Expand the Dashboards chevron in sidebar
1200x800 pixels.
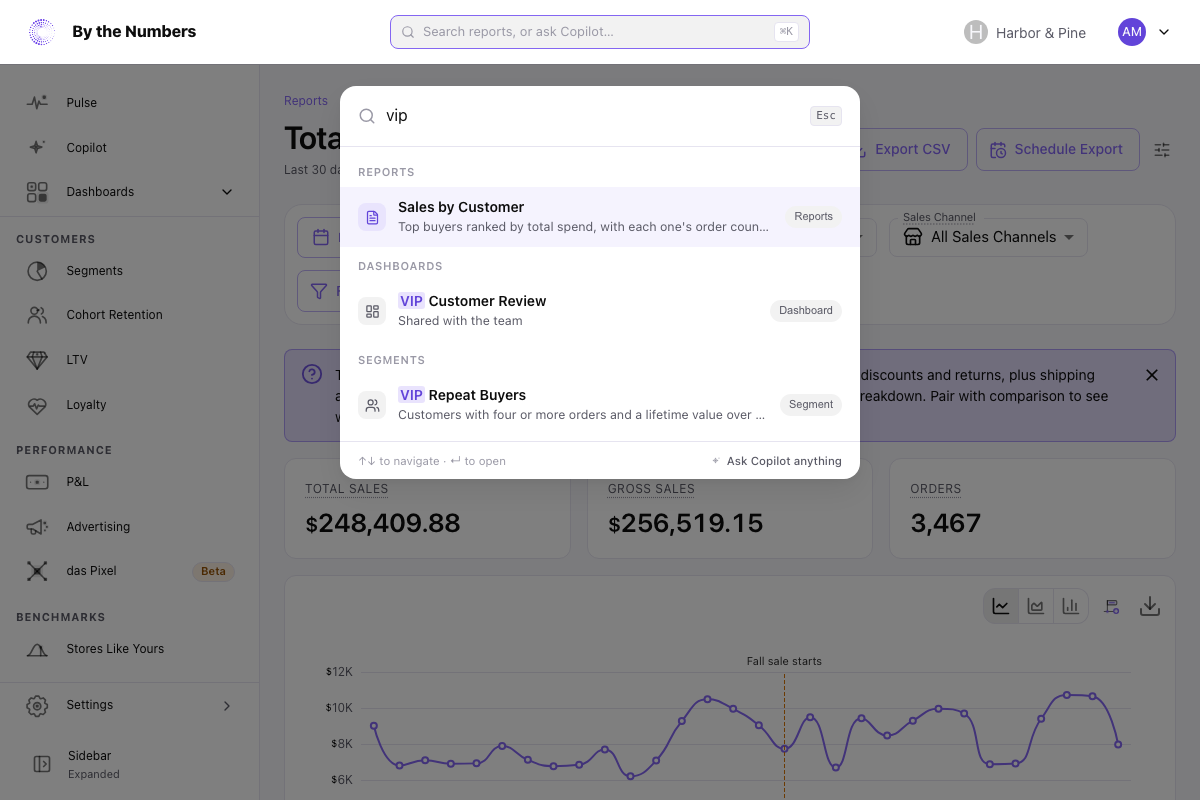pyautogui.click(x=227, y=192)
